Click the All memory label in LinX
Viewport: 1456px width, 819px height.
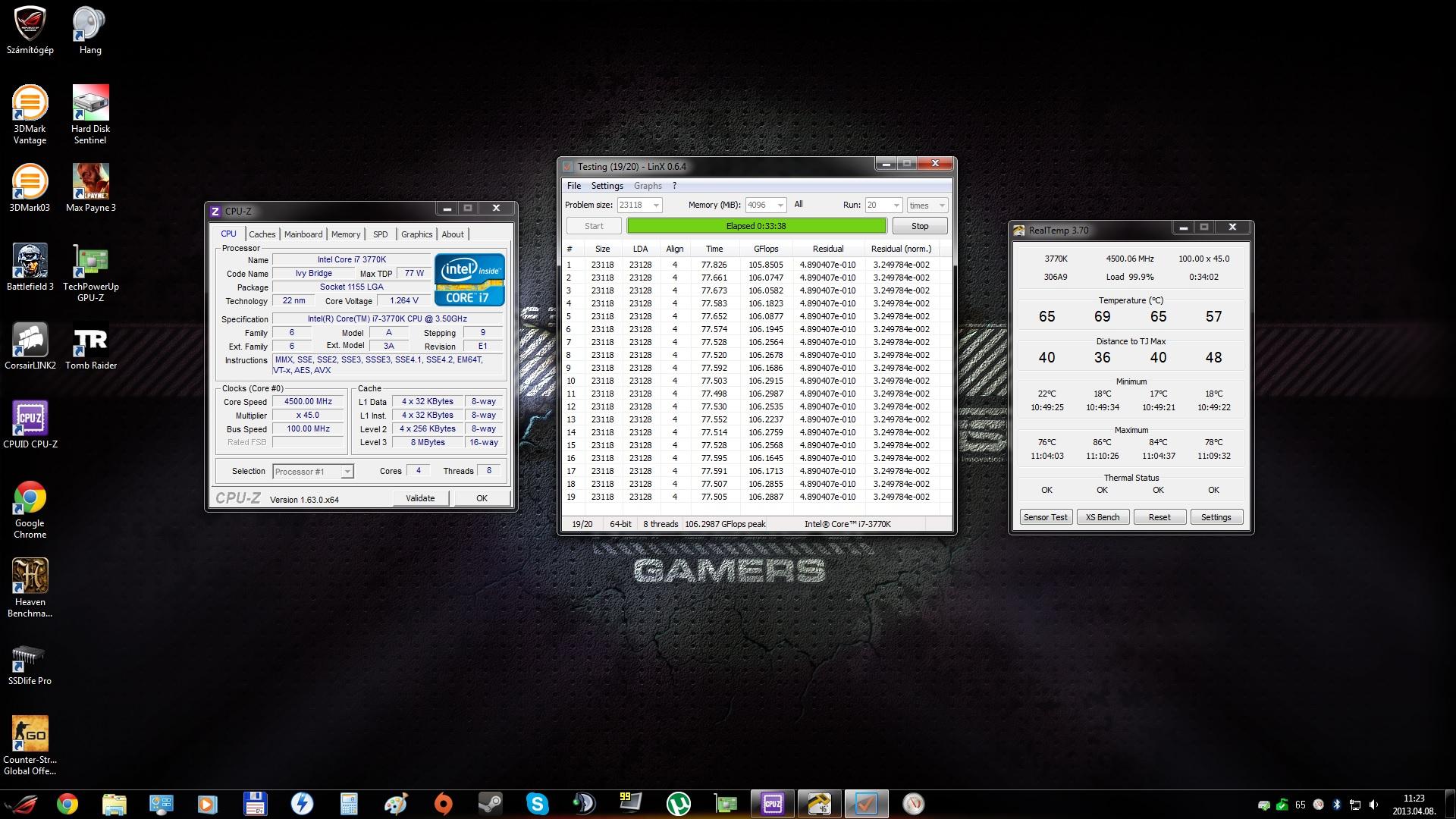pyautogui.click(x=799, y=205)
